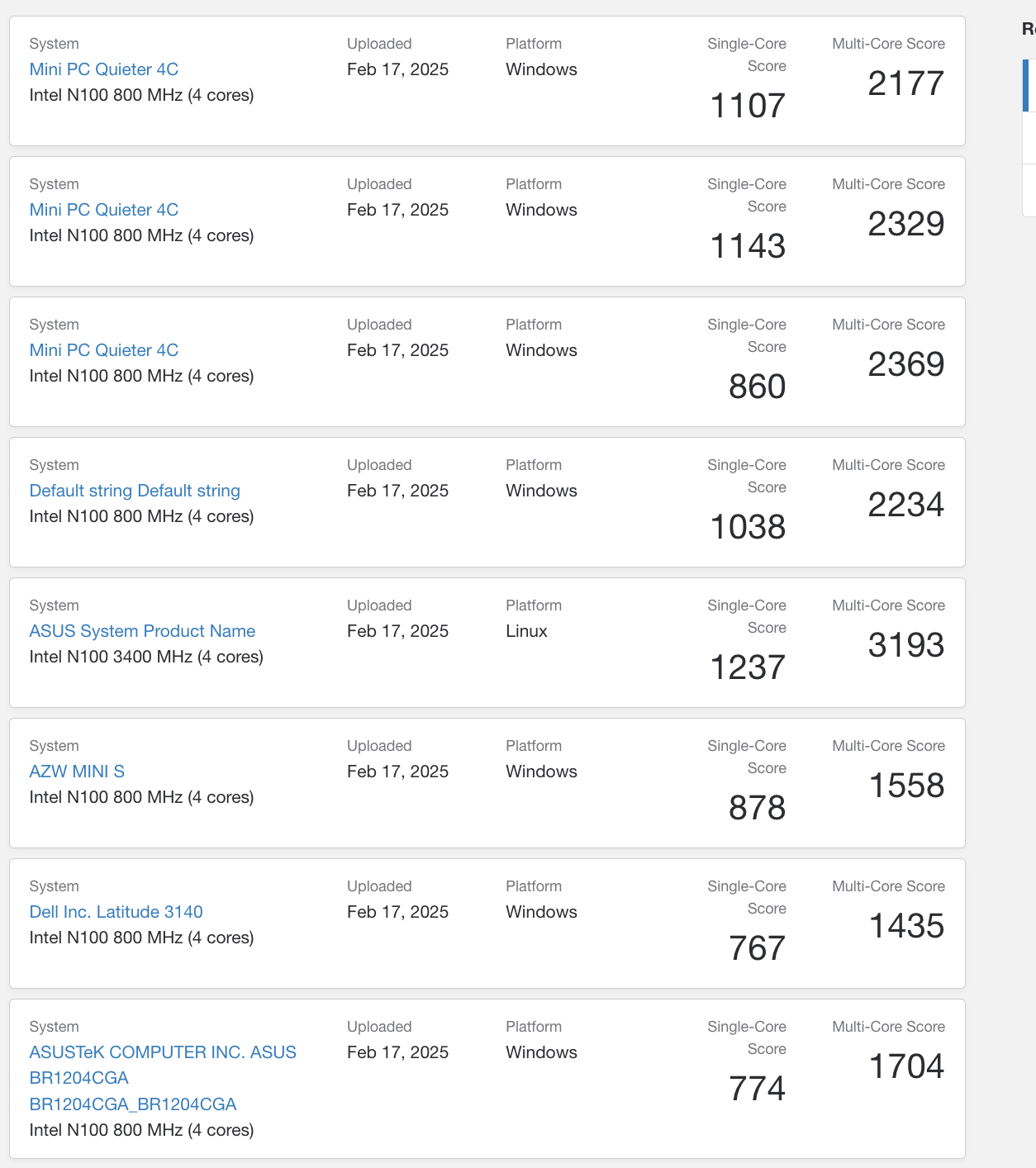
Task: Click the multi-core score 1435
Action: 906,926
